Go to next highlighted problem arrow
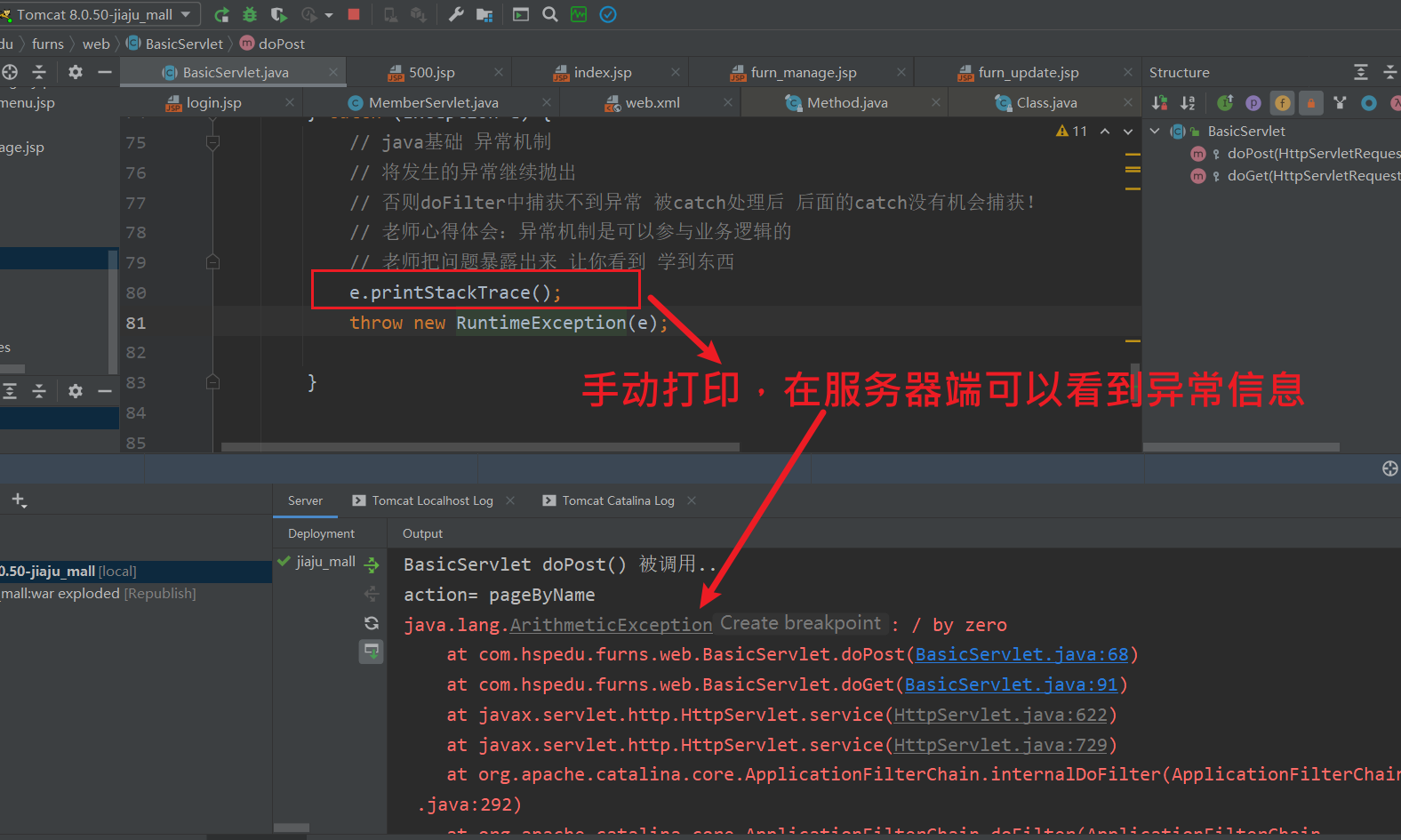 pos(1128,131)
